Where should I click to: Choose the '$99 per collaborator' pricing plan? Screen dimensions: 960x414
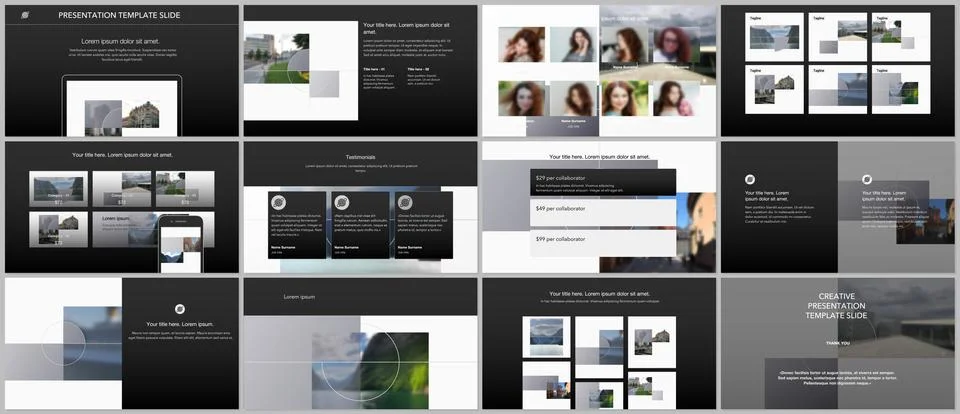603,243
